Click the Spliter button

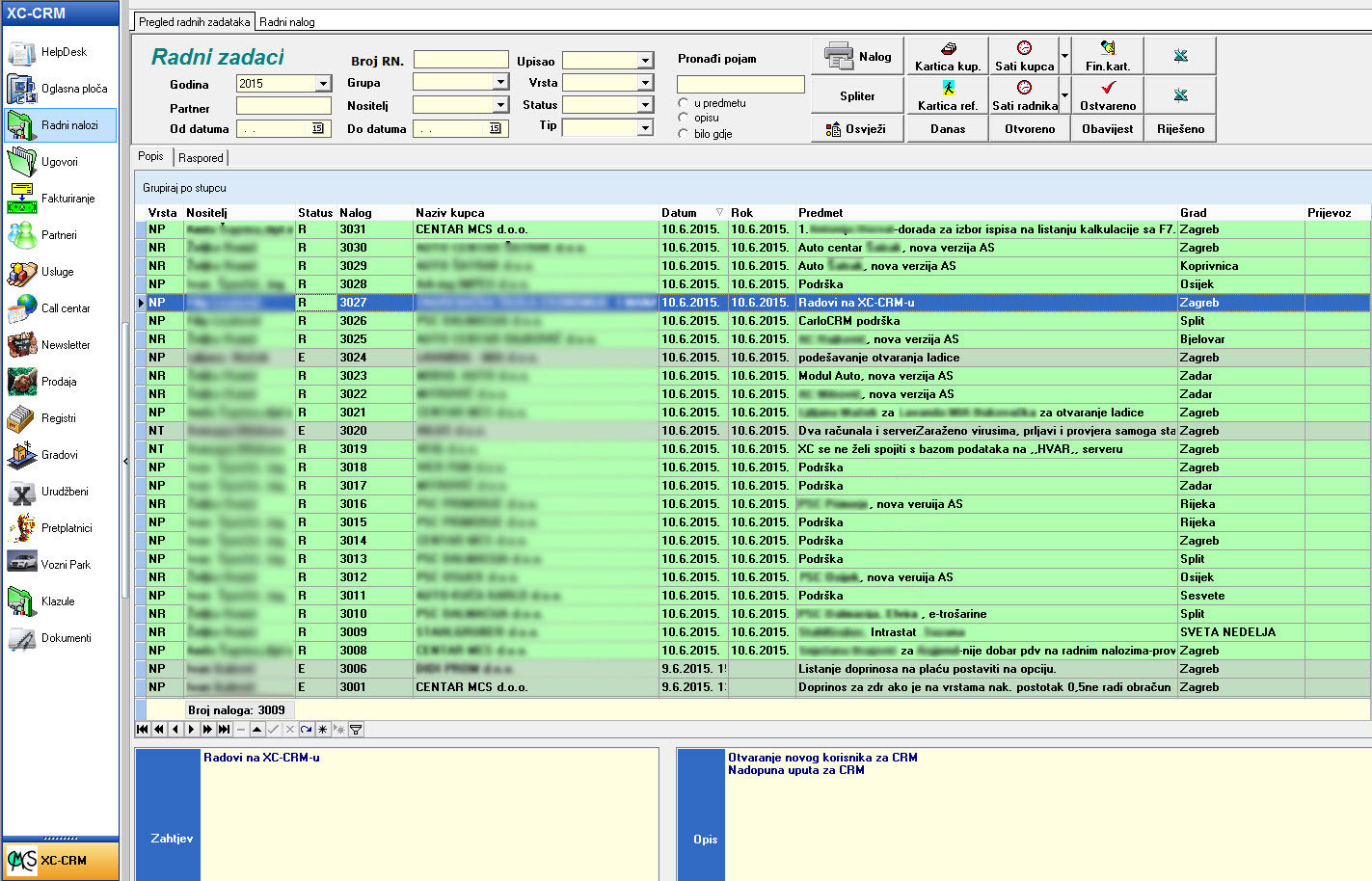(x=857, y=95)
